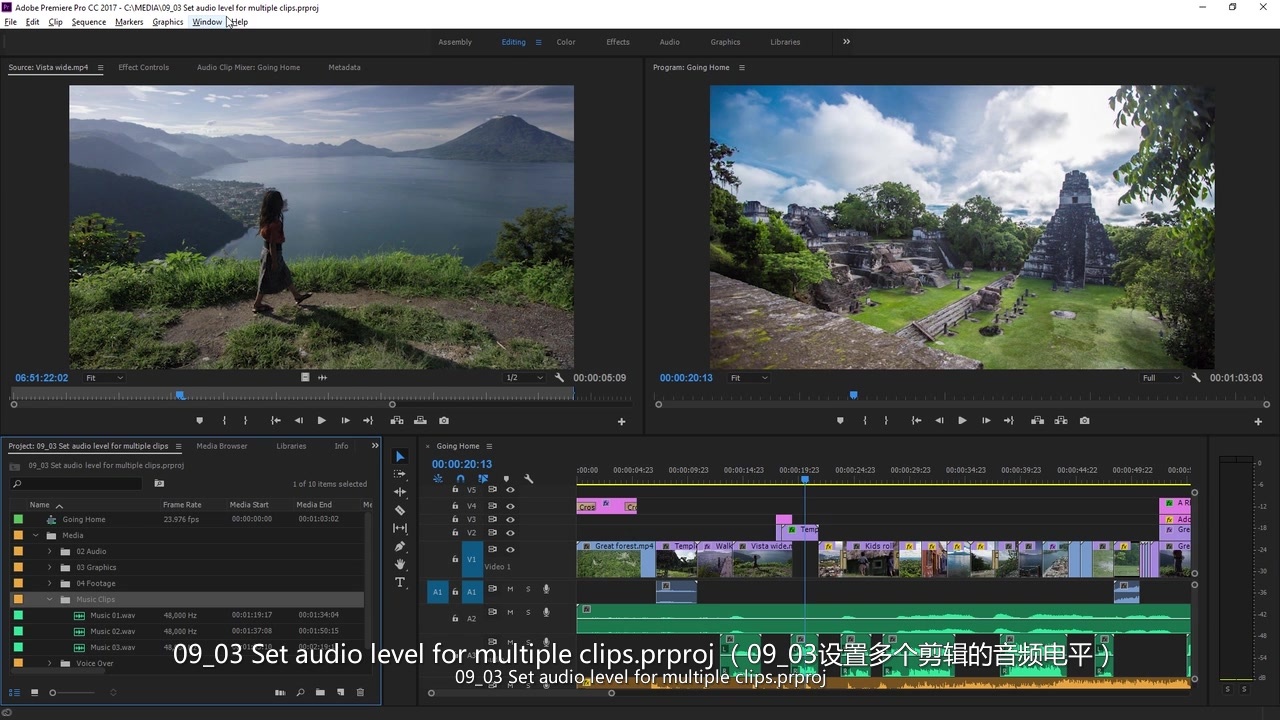1280x720 pixels.
Task: Click Add Marker icon in timeline header
Action: point(506,479)
